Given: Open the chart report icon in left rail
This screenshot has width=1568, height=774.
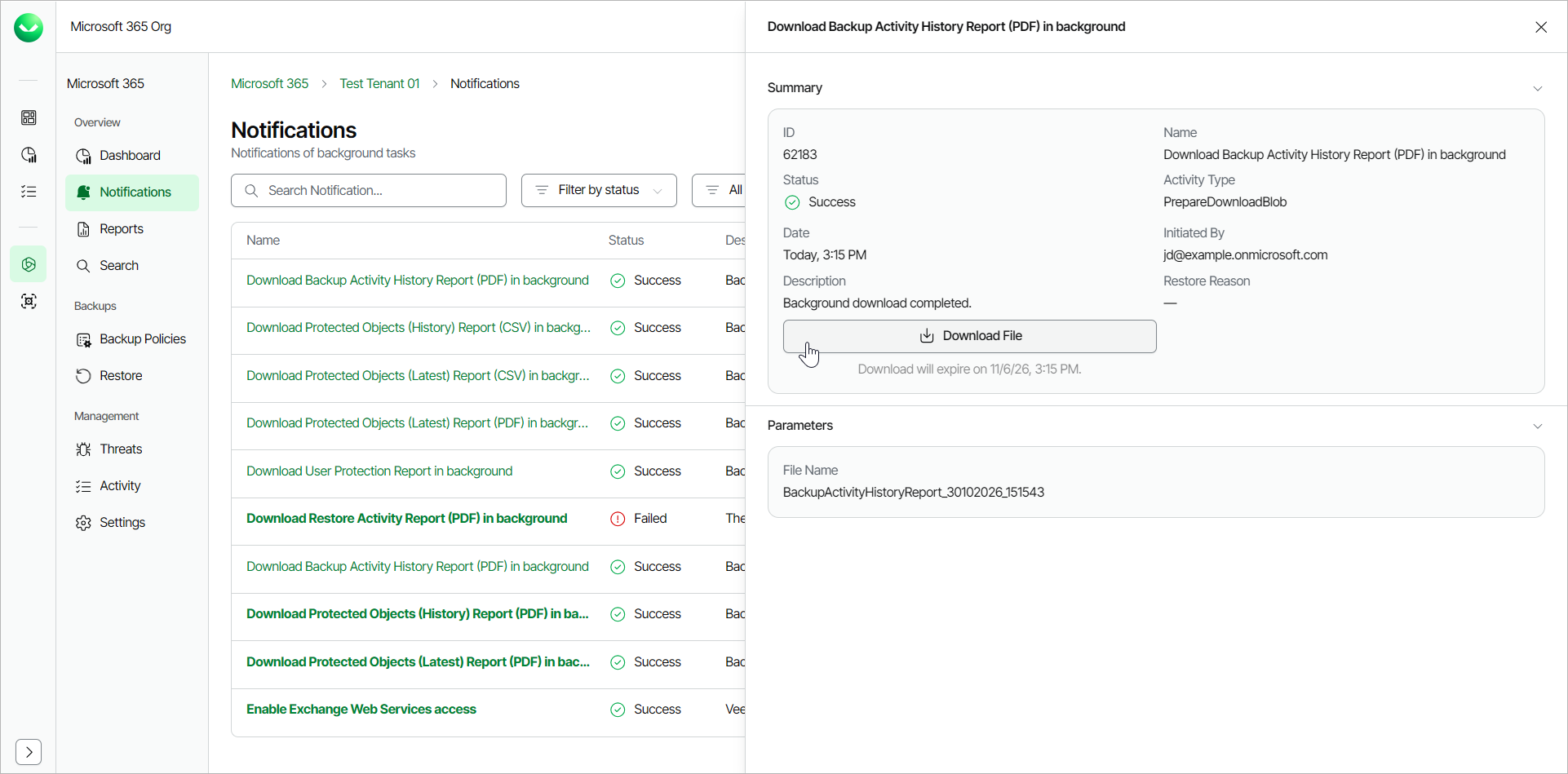Looking at the screenshot, I should click(x=29, y=155).
